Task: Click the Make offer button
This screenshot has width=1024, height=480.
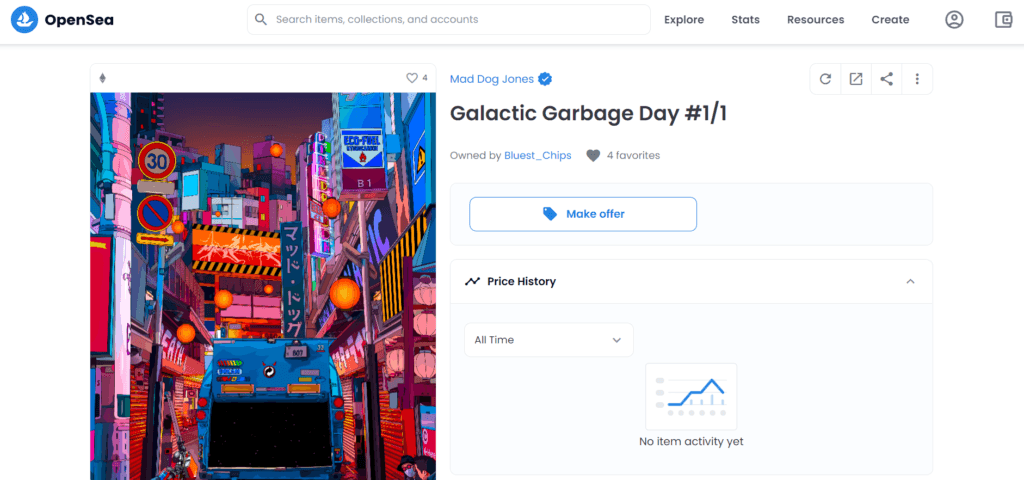Action: click(x=583, y=214)
